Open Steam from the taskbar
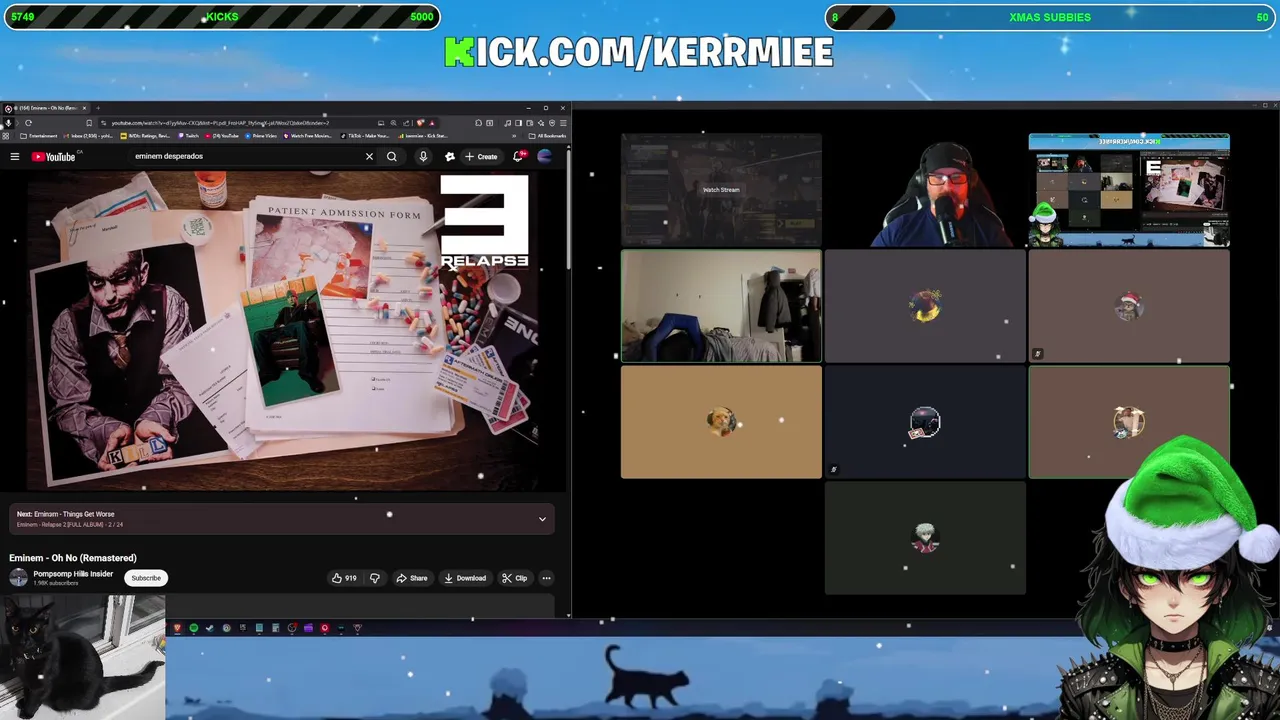Viewport: 1280px width, 720px height. click(x=210, y=628)
